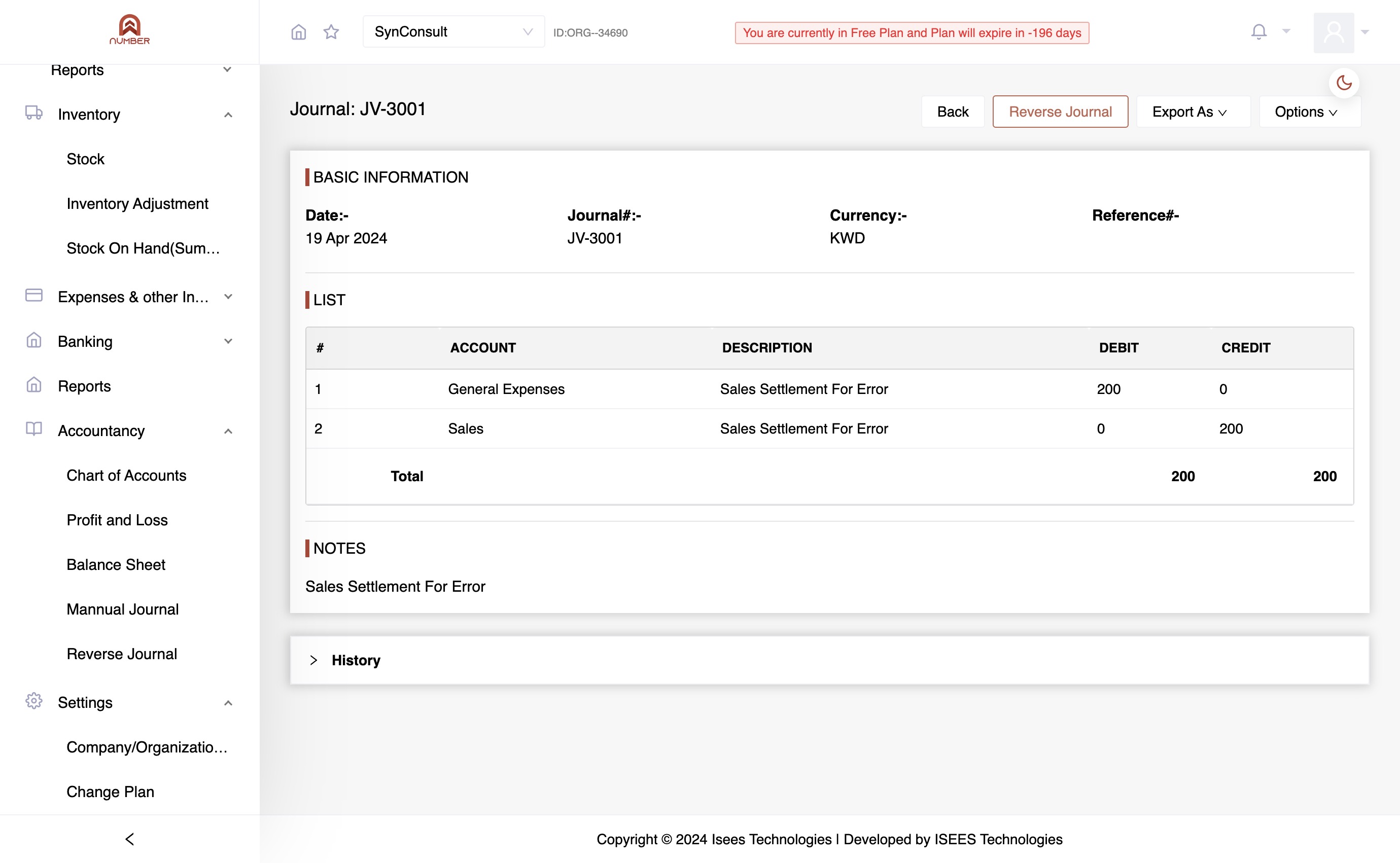Open Chart of Accounts

(x=126, y=475)
